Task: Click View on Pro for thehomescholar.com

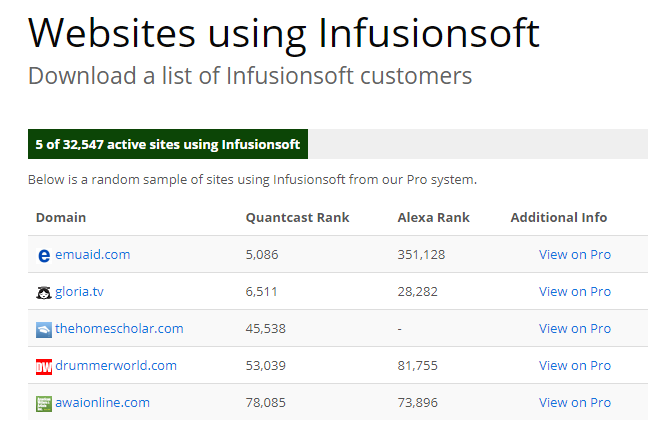Action: point(575,328)
